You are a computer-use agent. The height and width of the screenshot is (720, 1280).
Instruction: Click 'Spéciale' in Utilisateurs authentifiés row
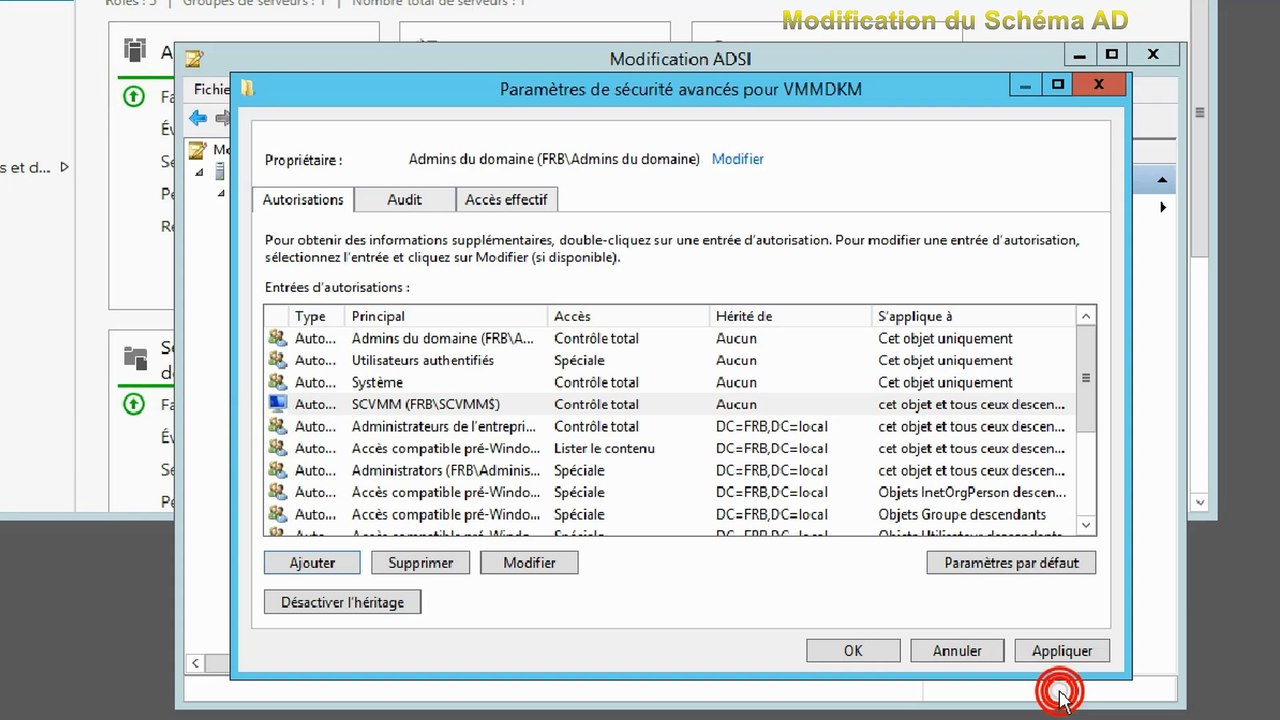(579, 360)
